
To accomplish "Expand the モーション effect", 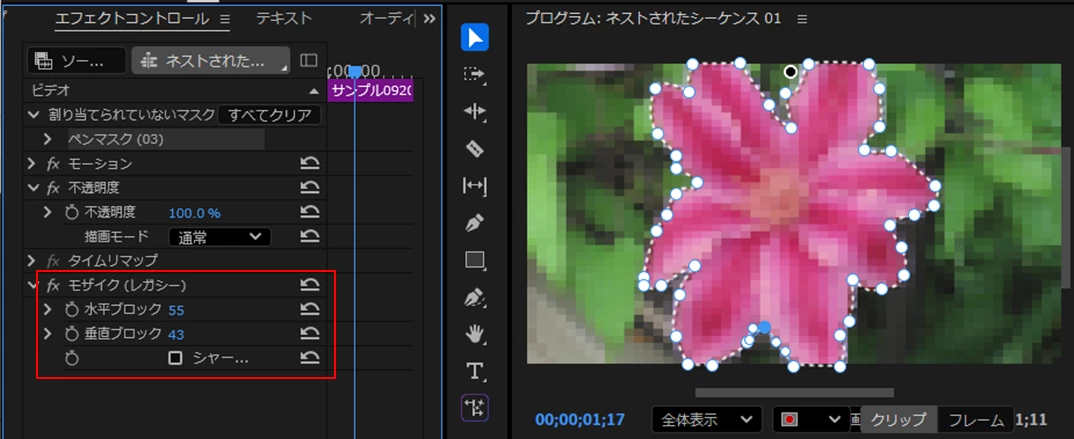I will tap(32, 164).
